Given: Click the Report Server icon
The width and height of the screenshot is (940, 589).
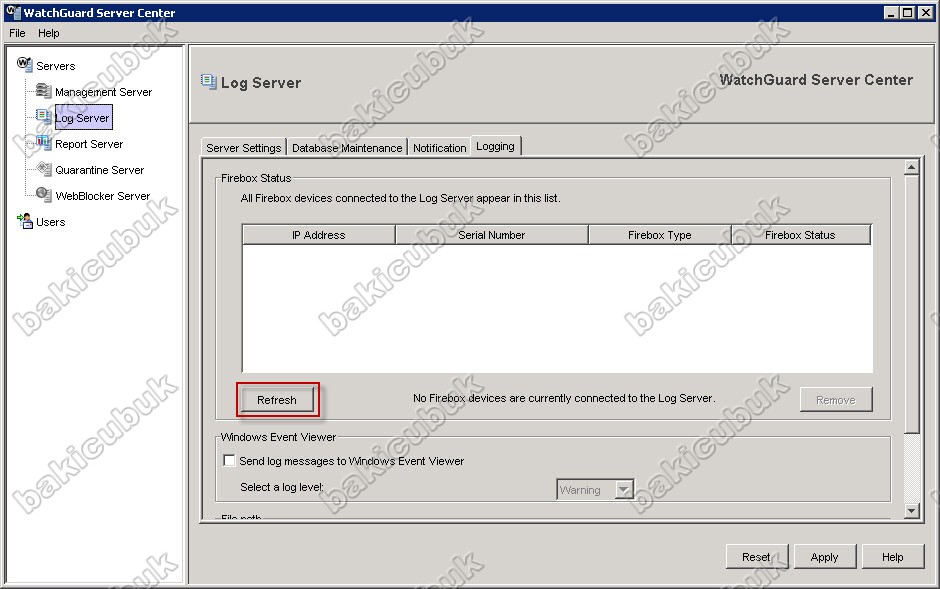Looking at the screenshot, I should (x=43, y=143).
